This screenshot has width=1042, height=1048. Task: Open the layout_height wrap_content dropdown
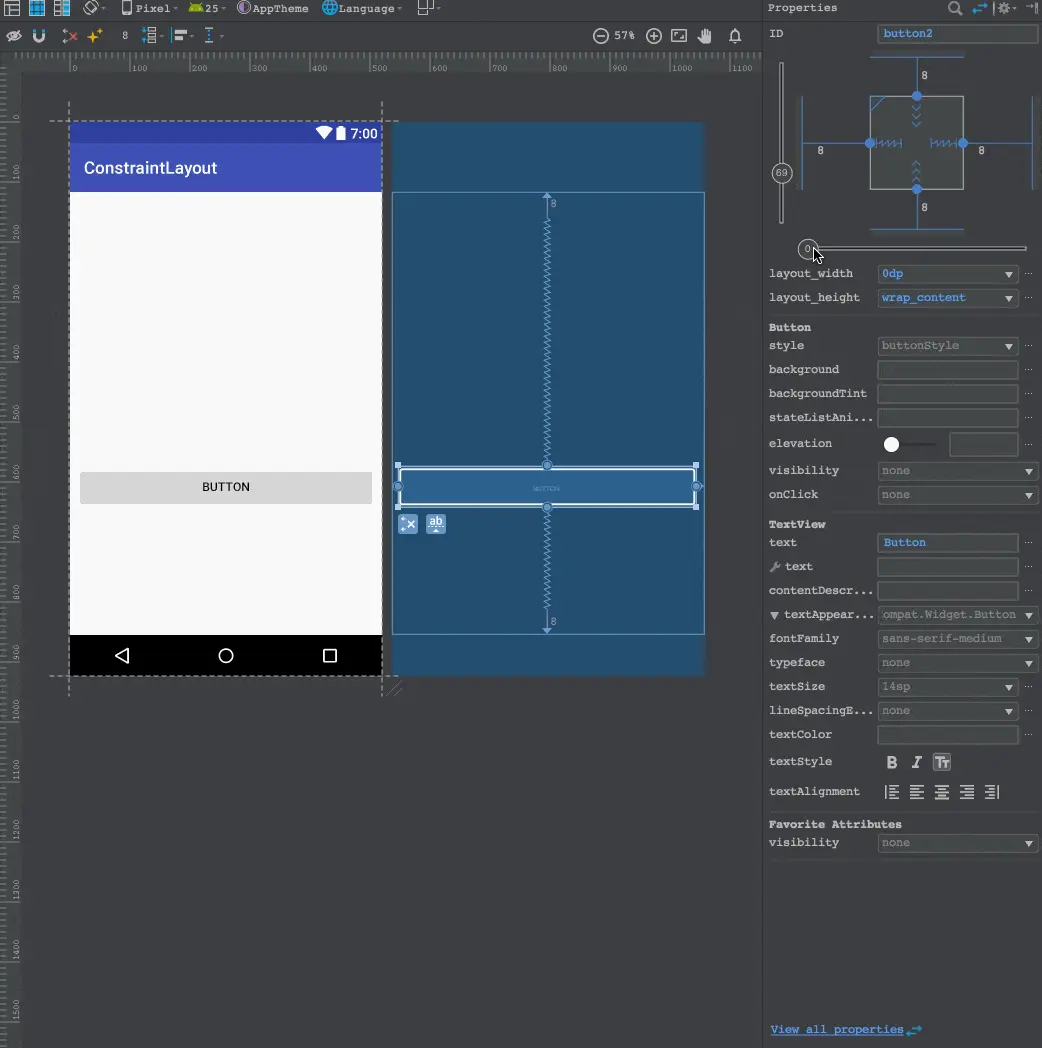(x=1008, y=298)
